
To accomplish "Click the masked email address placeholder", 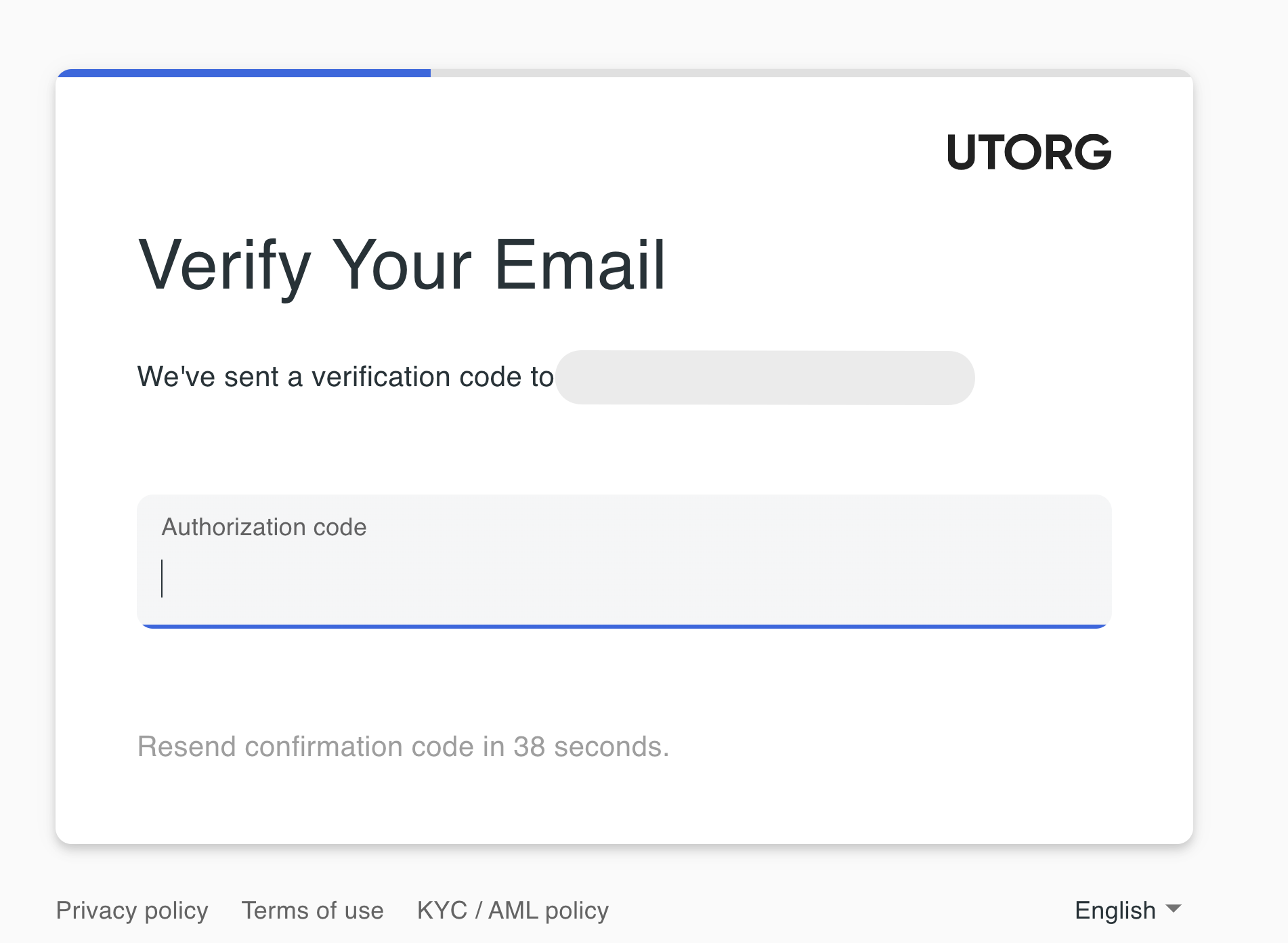I will (765, 377).
